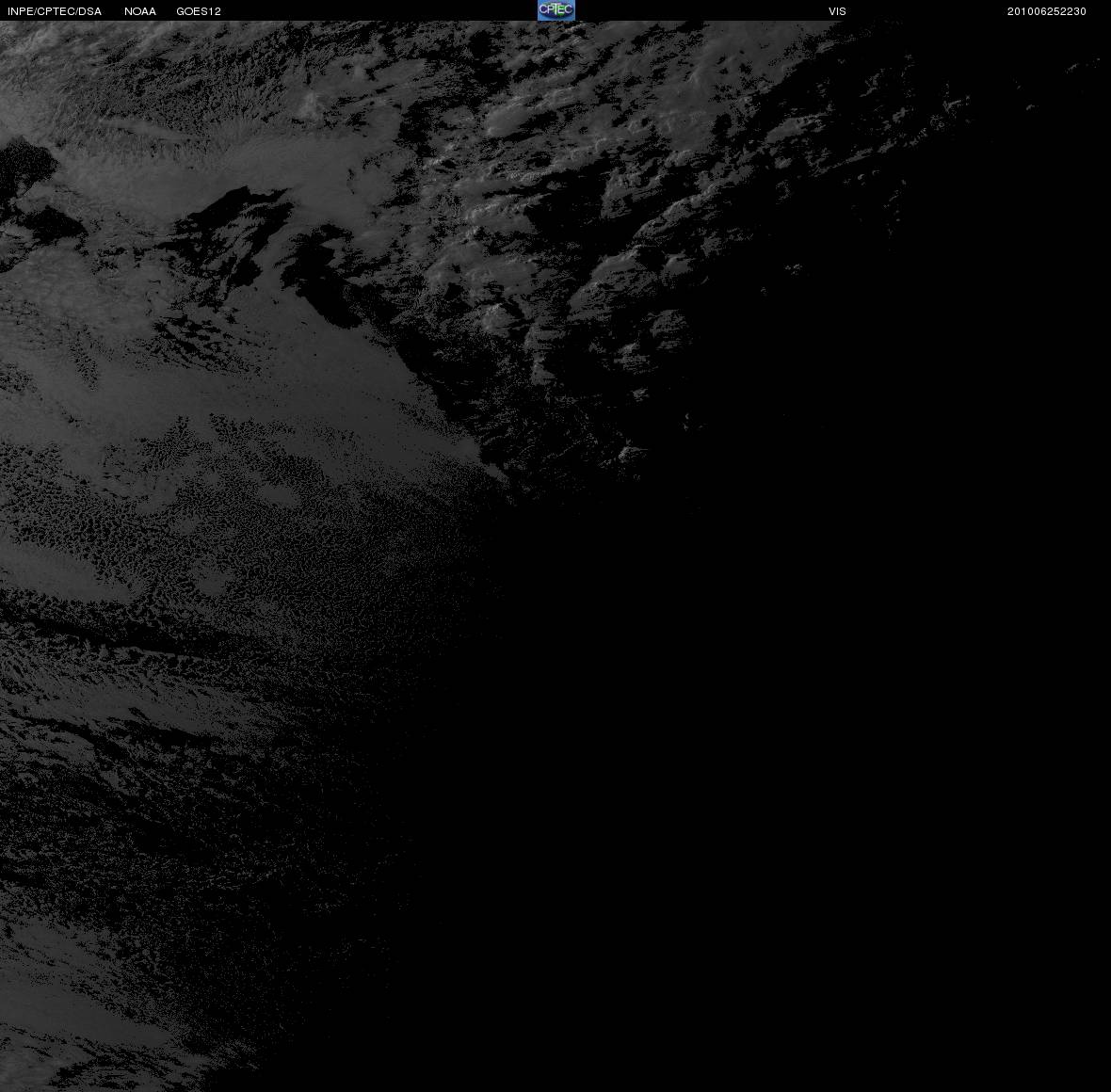Select the INPE/CPTEC/DSA header text

pos(55,11)
